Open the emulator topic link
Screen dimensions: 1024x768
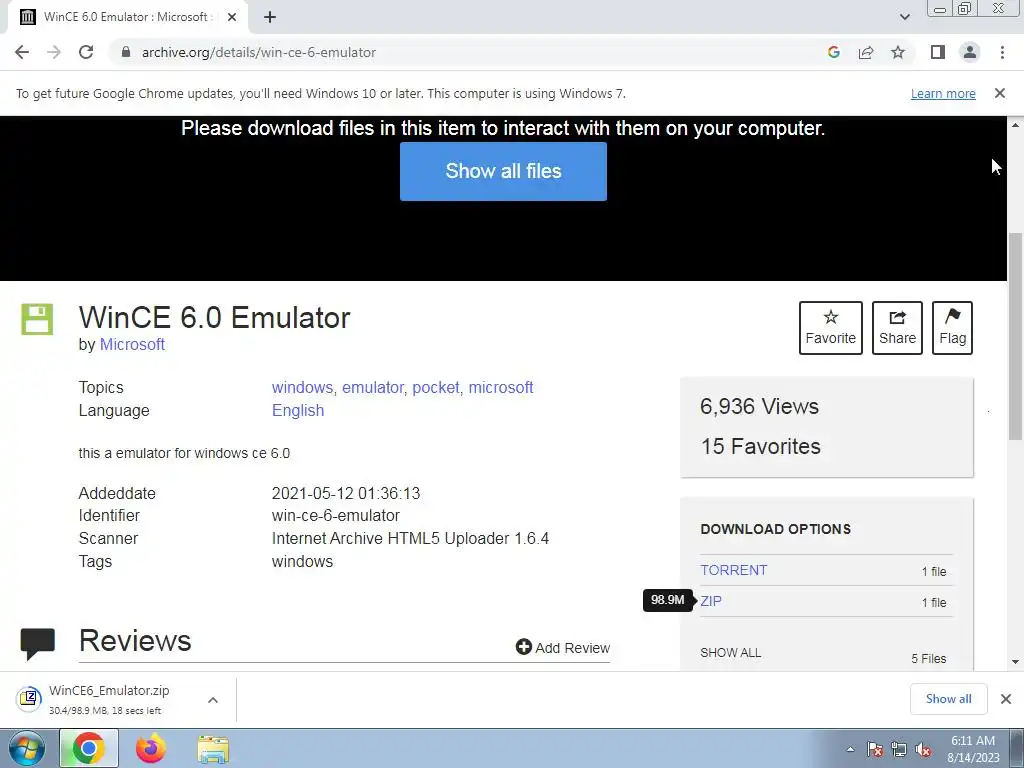(x=373, y=387)
